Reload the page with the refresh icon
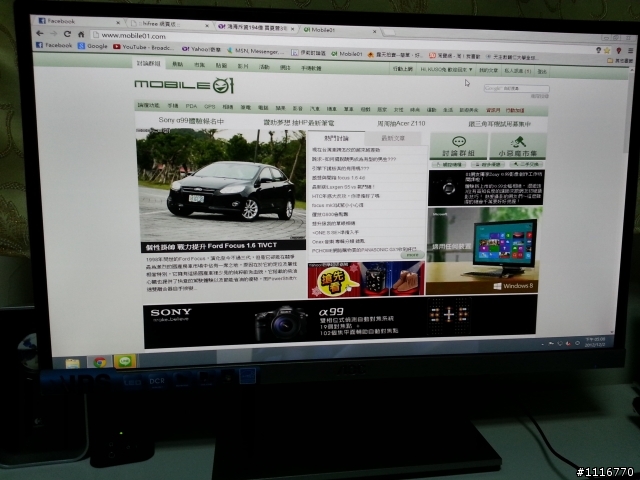The height and width of the screenshot is (480, 640). [67, 34]
